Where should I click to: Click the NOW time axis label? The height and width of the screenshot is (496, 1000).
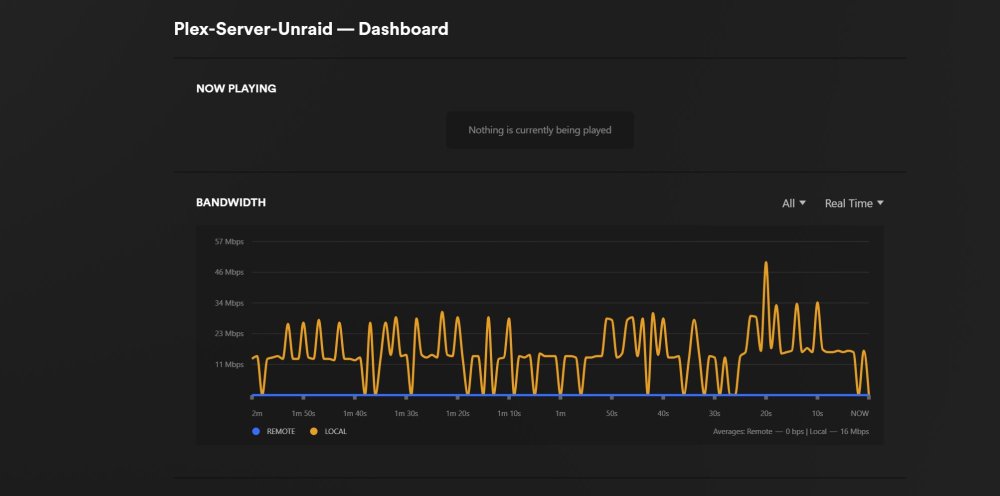(860, 413)
